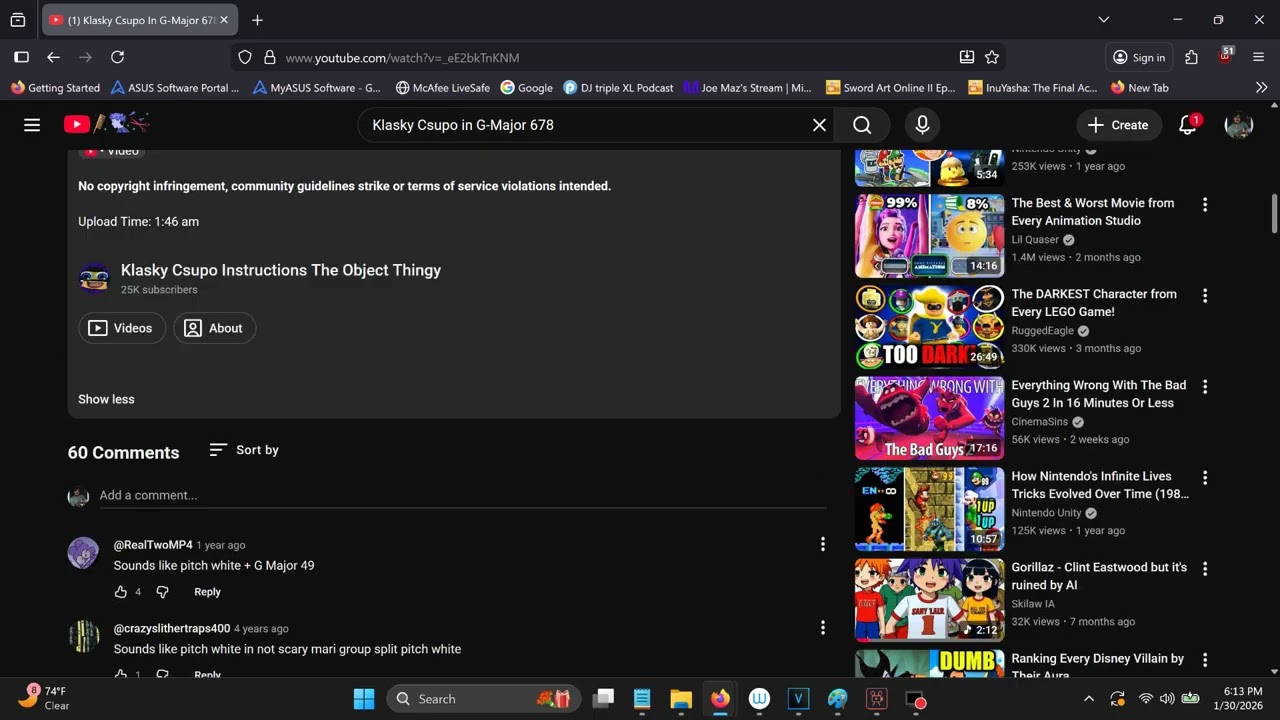
Task: Click the Firefox Sign in button
Action: pyautogui.click(x=1139, y=58)
